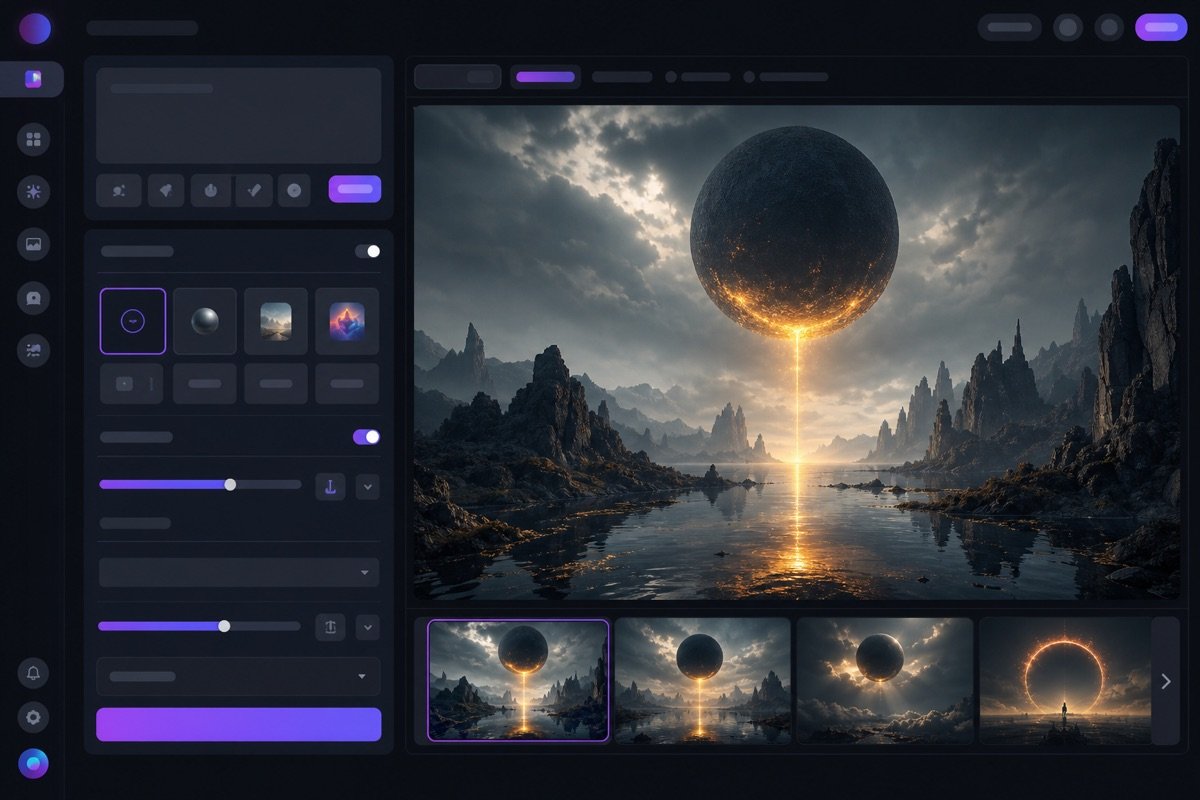
Task: Click the small purple button beside prompt icons
Action: pyautogui.click(x=354, y=189)
